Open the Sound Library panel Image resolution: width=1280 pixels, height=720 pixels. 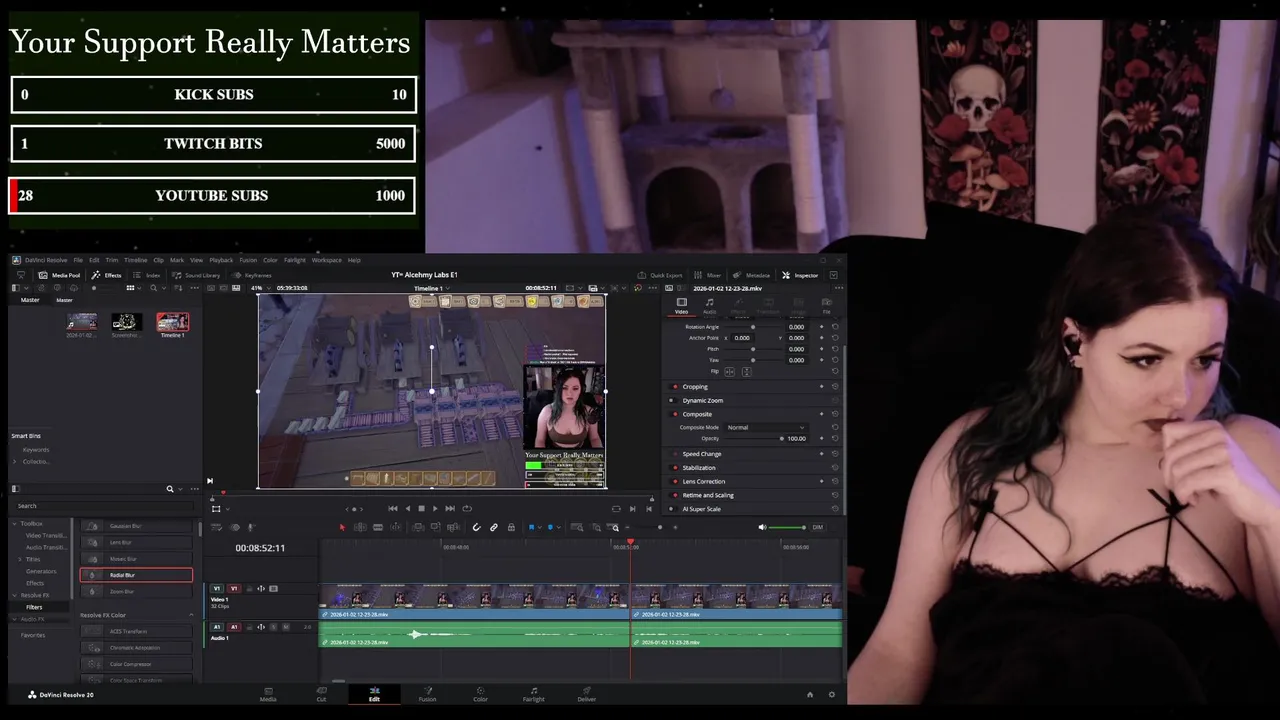tap(196, 275)
